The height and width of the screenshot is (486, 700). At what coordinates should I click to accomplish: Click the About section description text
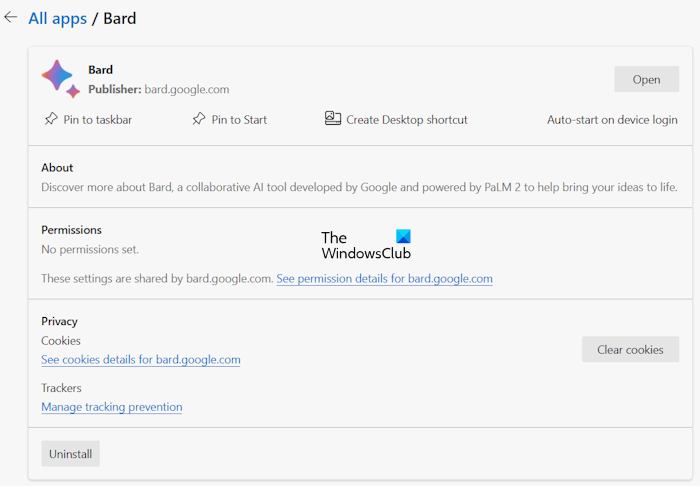pos(359,187)
